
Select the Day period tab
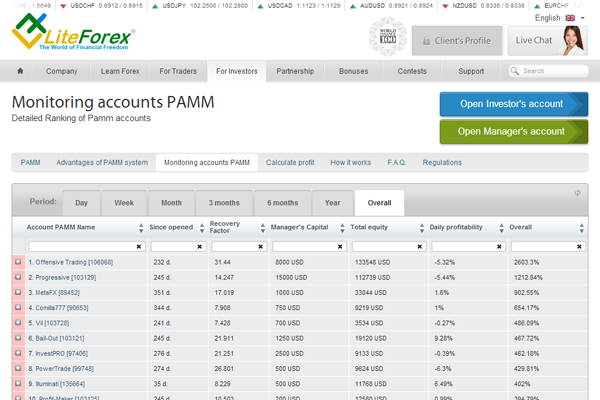81,203
